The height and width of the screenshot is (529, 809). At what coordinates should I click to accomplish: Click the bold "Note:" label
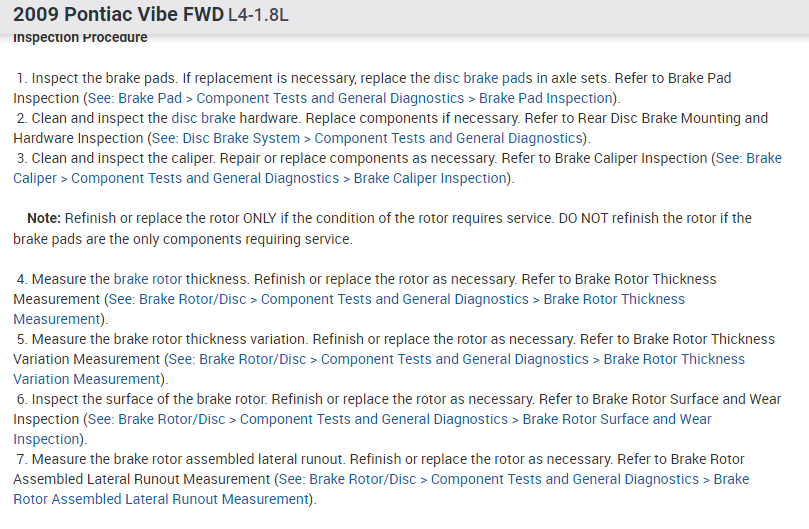(44, 218)
